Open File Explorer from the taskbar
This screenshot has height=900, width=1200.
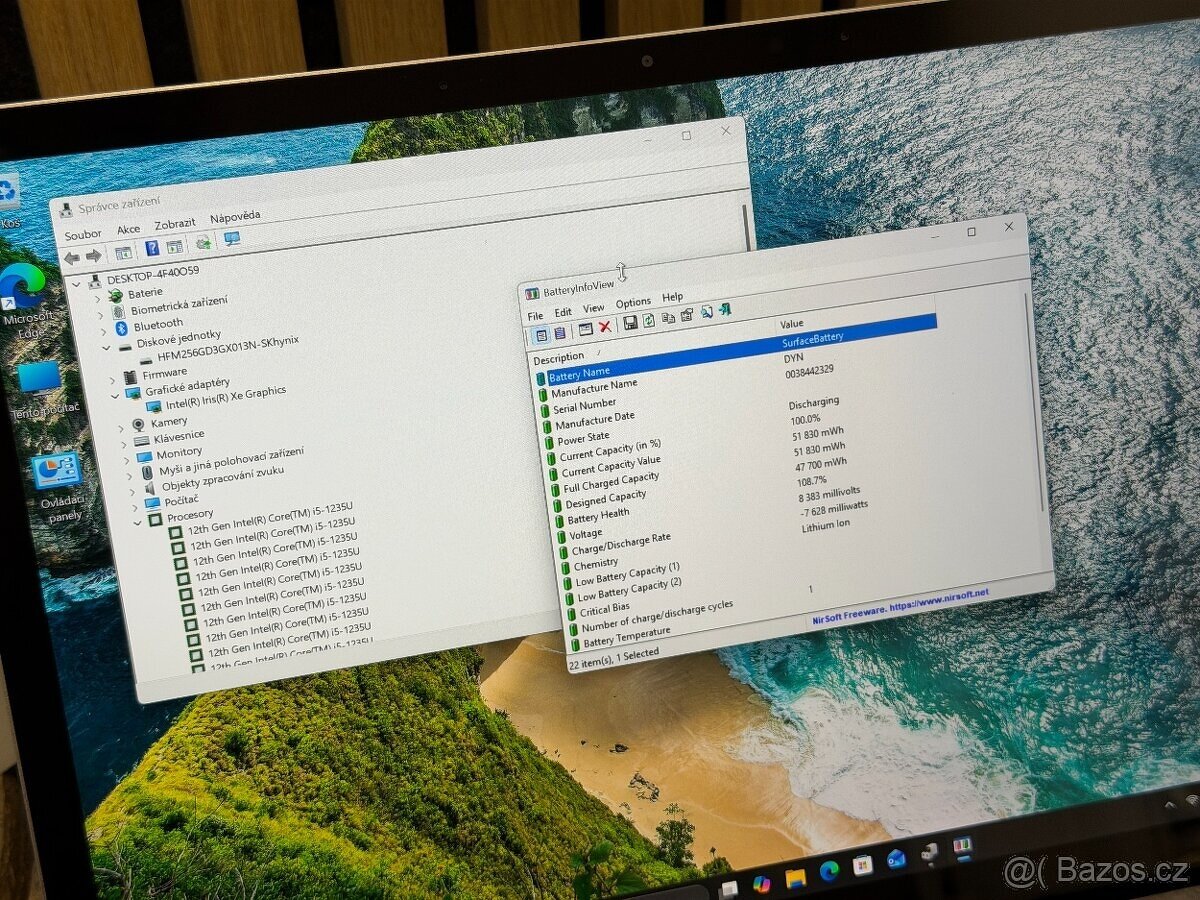[x=795, y=878]
